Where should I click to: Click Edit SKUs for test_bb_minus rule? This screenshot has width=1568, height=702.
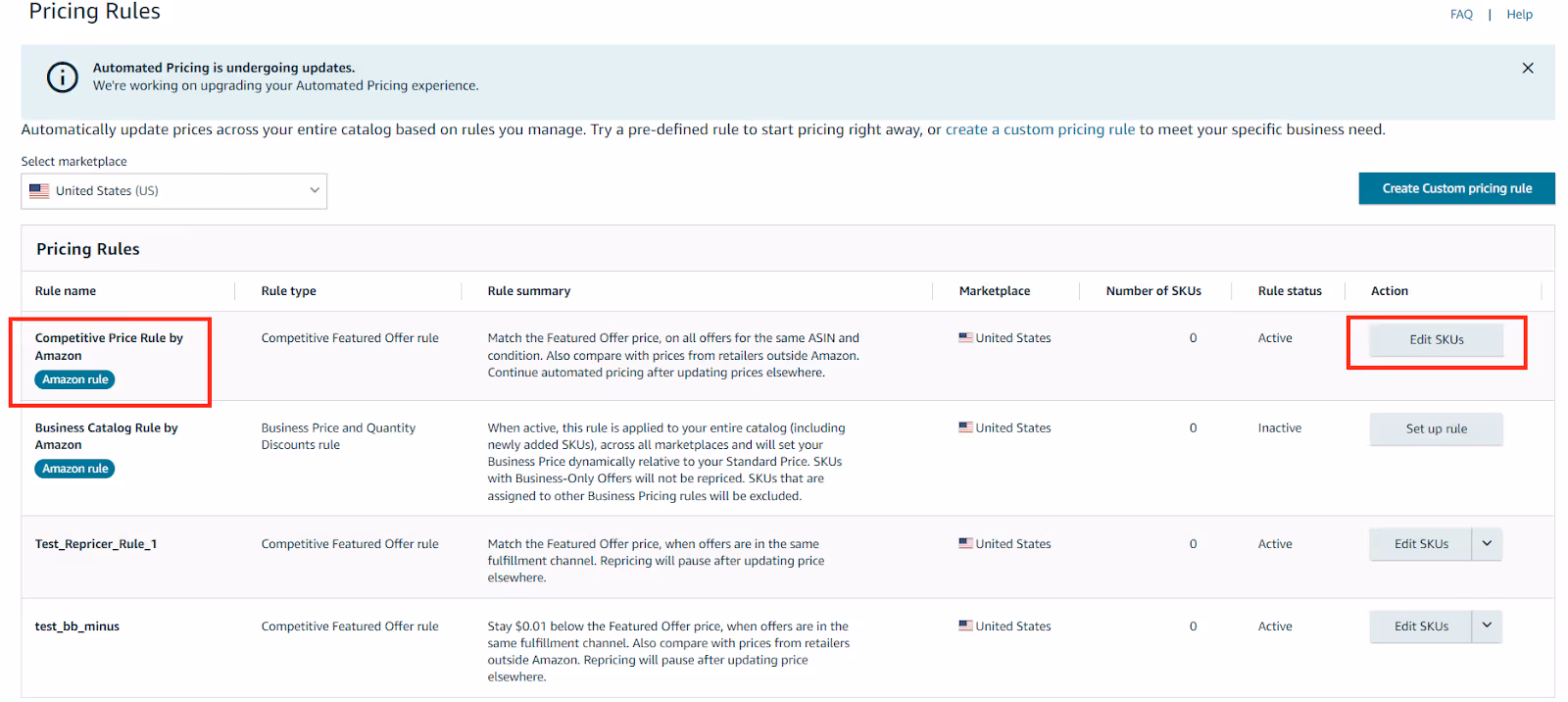(1421, 627)
